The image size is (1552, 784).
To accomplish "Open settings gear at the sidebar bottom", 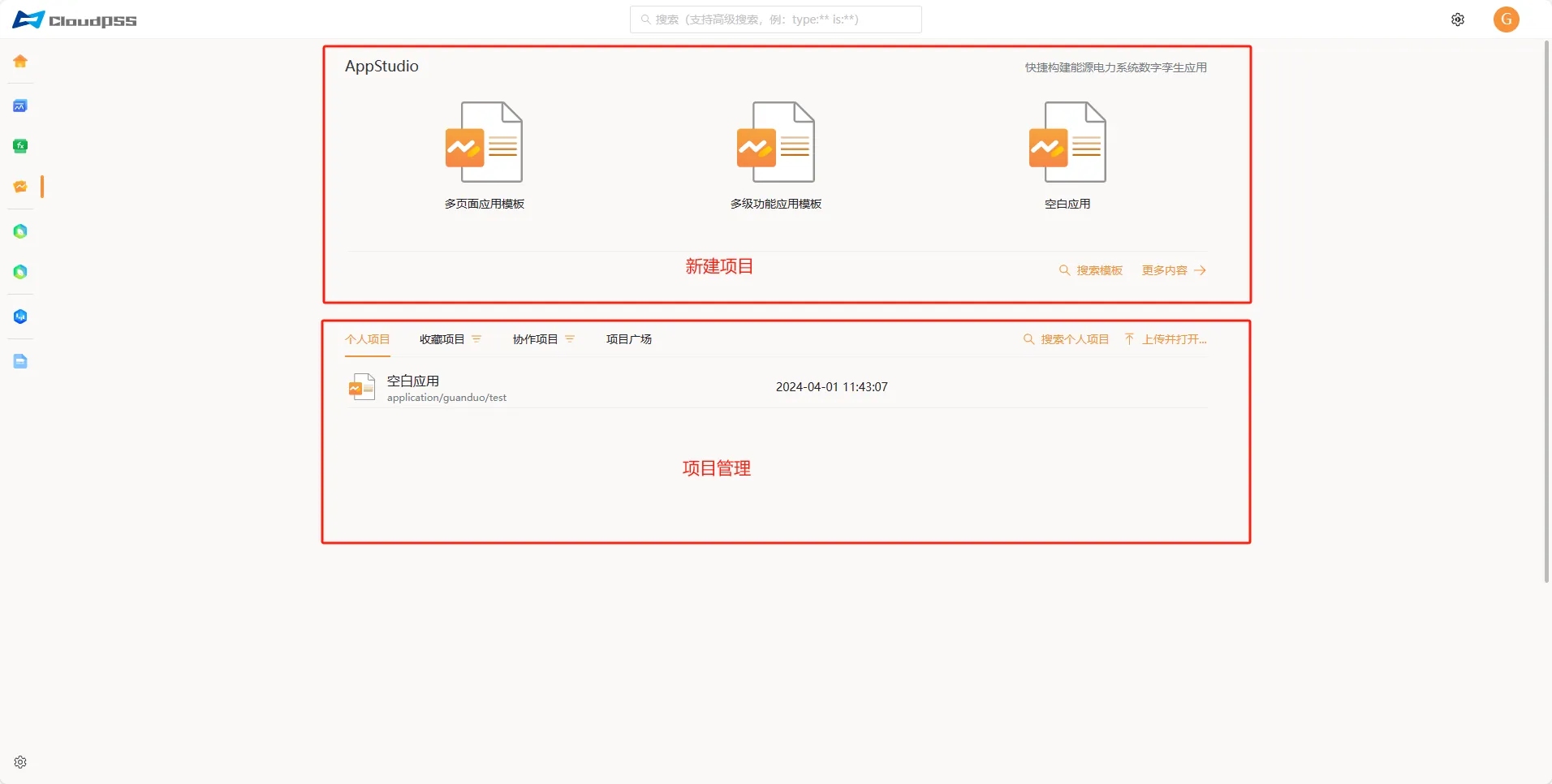I will (20, 762).
